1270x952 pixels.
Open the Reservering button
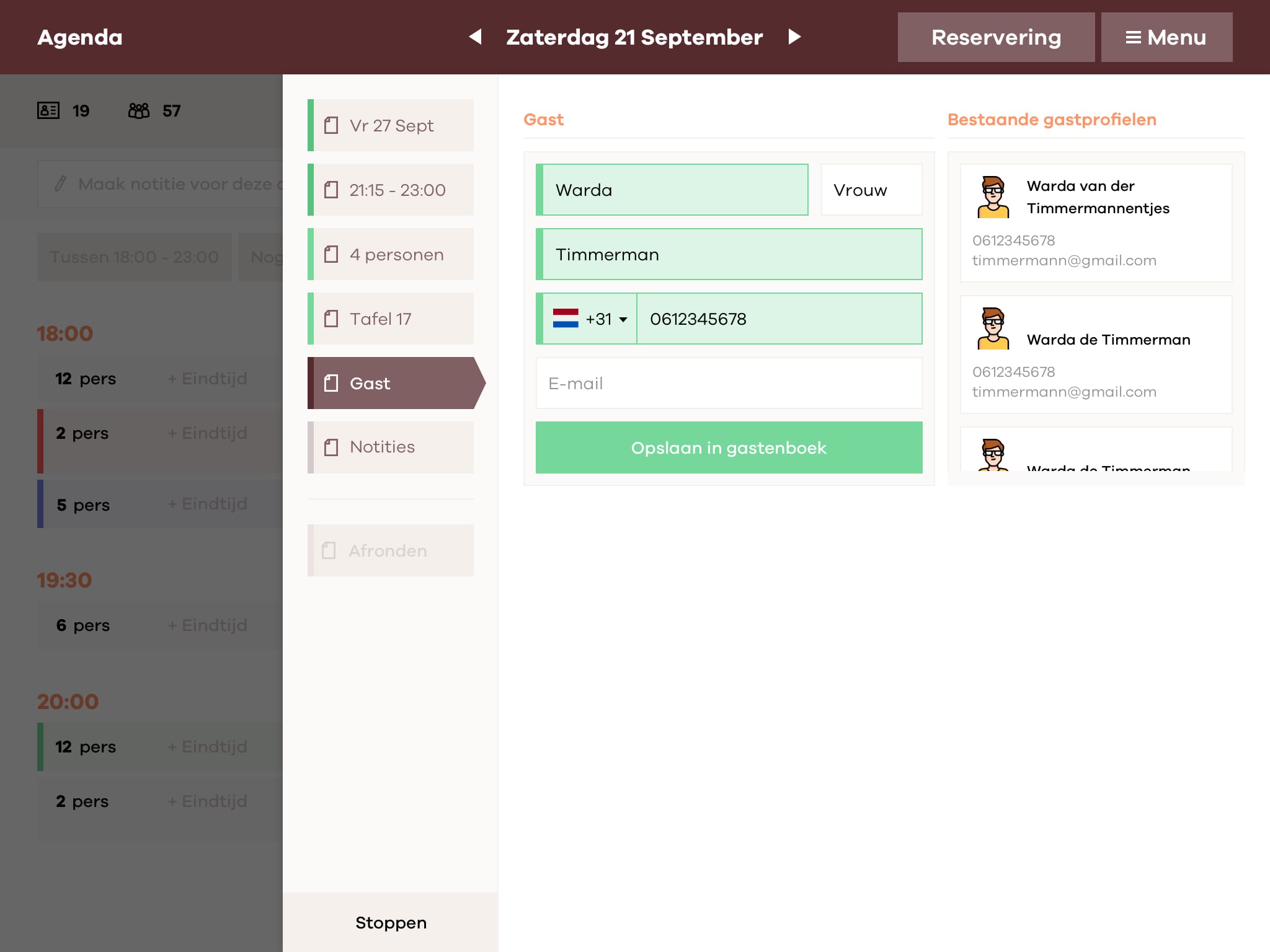pyautogui.click(x=995, y=38)
